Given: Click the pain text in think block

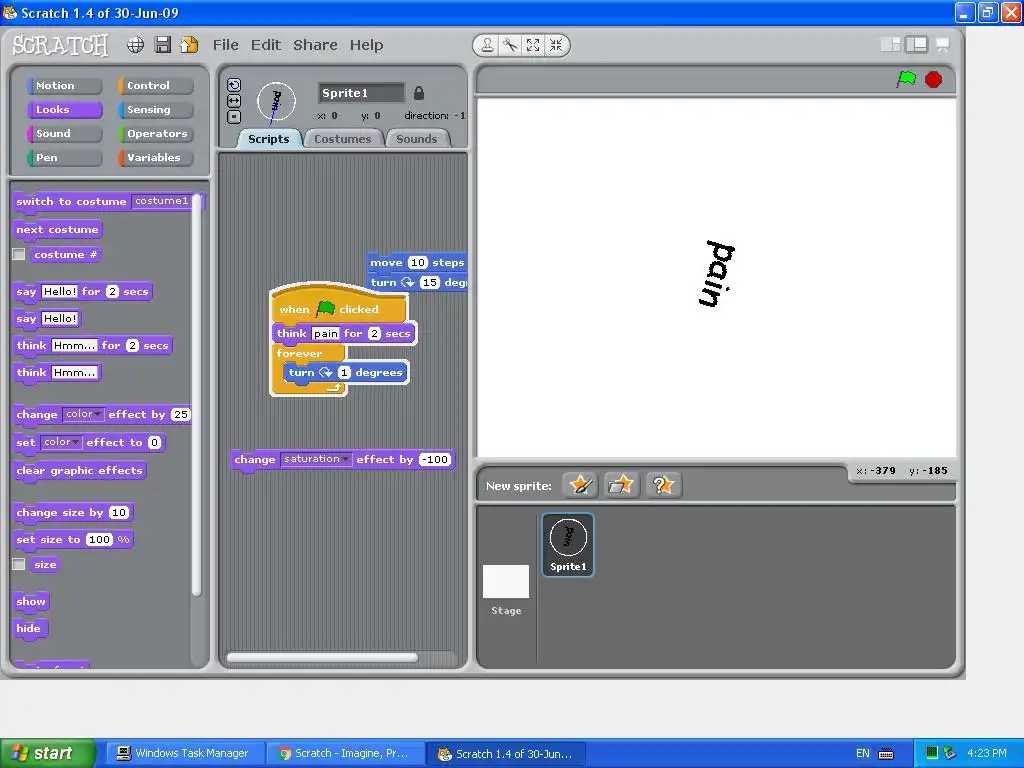Looking at the screenshot, I should tap(326, 334).
